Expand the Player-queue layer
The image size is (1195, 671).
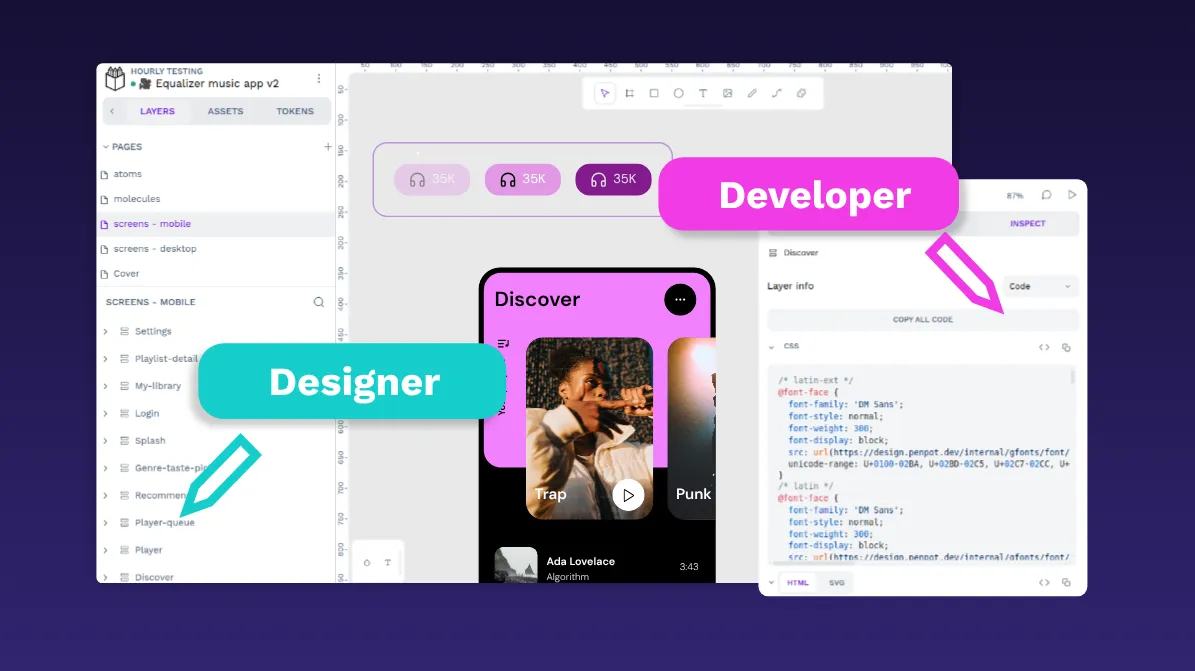[x=105, y=522]
